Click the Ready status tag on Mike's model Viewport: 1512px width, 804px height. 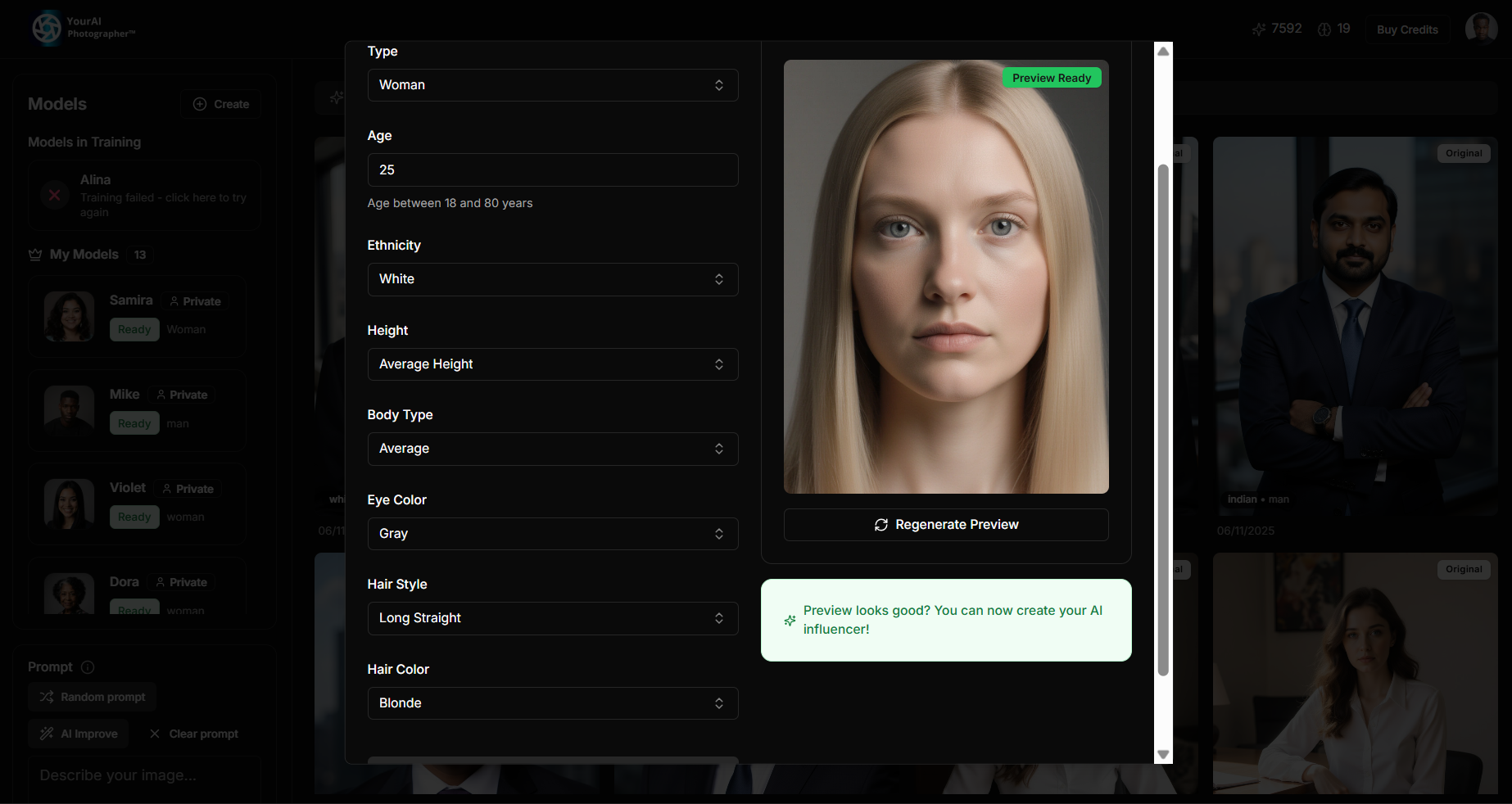pos(134,423)
